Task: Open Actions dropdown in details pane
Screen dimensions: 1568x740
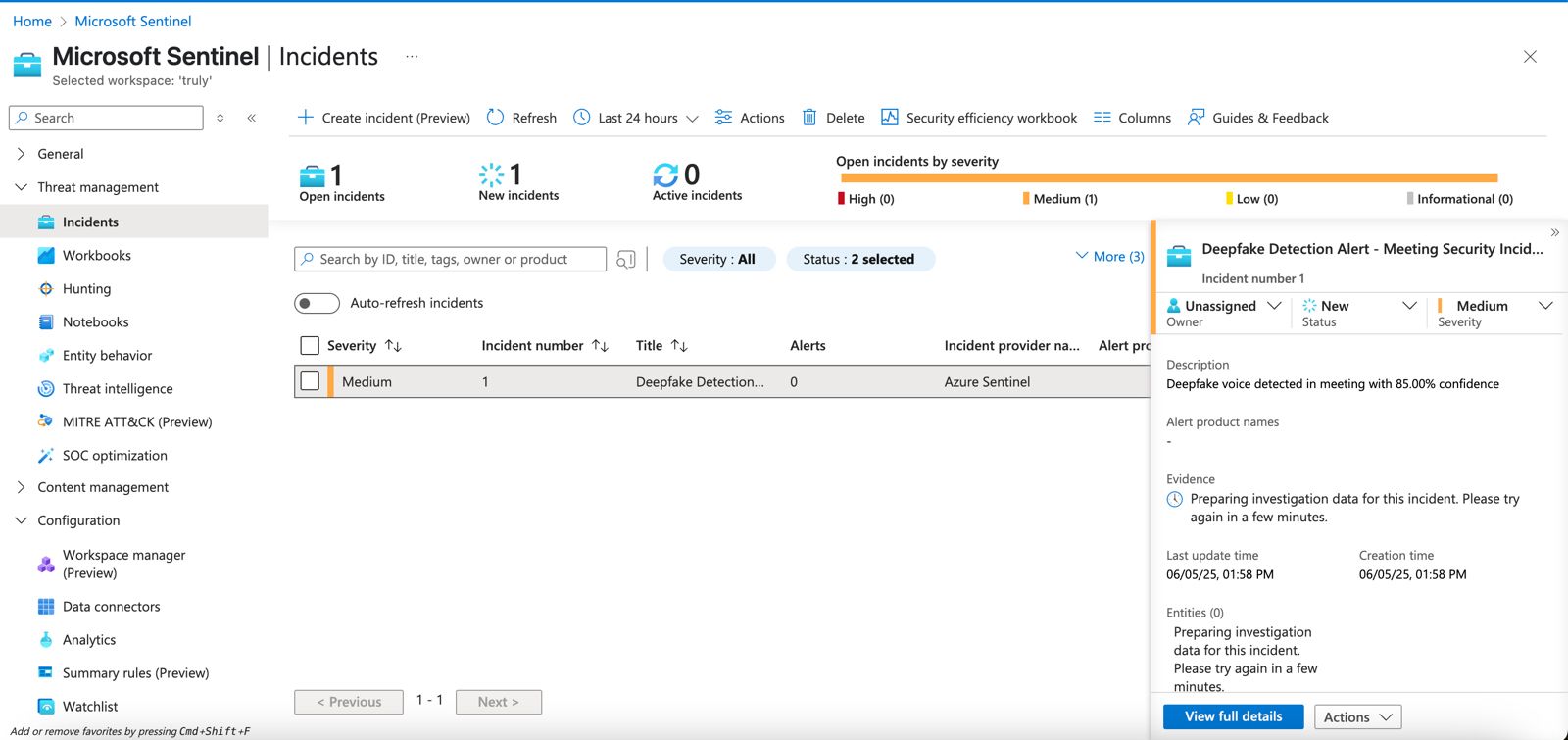Action: (x=1357, y=717)
